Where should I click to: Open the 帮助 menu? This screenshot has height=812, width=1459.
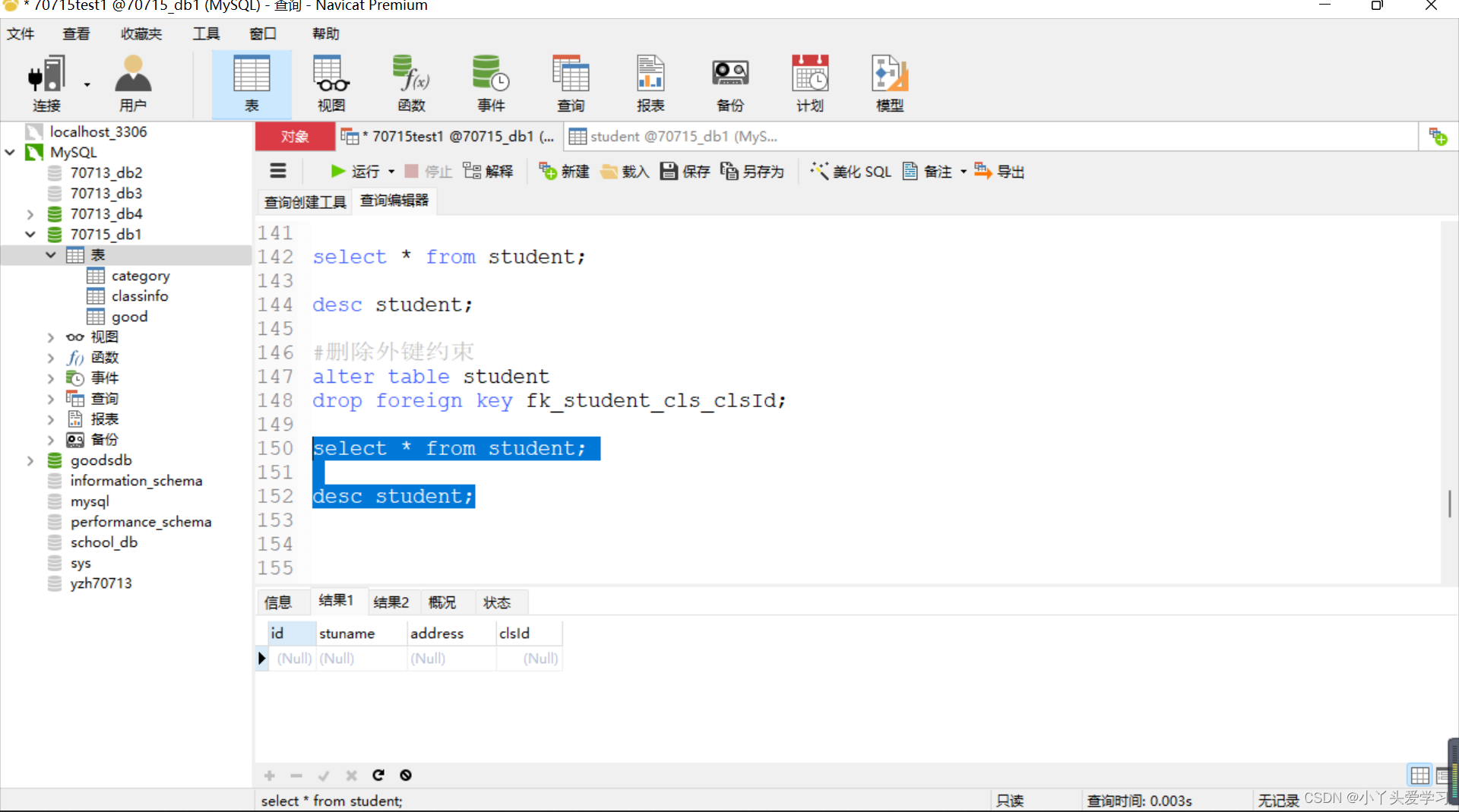[x=326, y=34]
